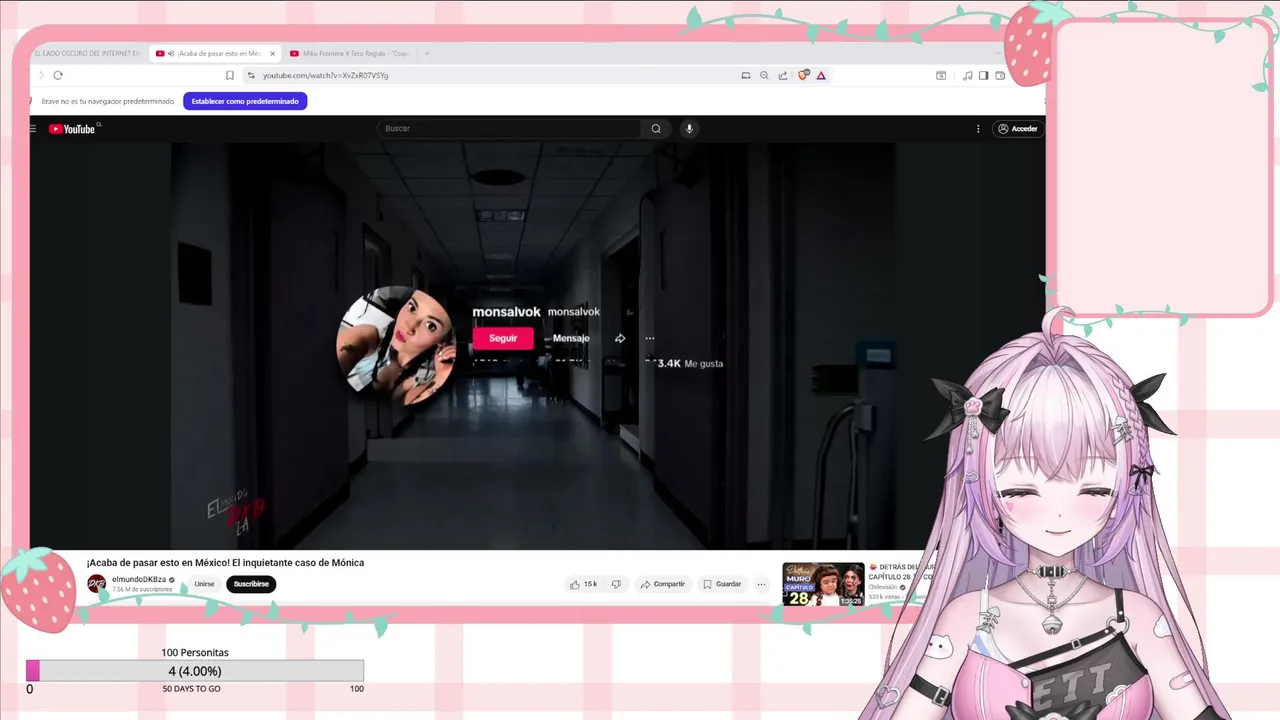Click the Acceder sign-in button
Image resolution: width=1280 pixels, height=720 pixels.
coord(1018,129)
